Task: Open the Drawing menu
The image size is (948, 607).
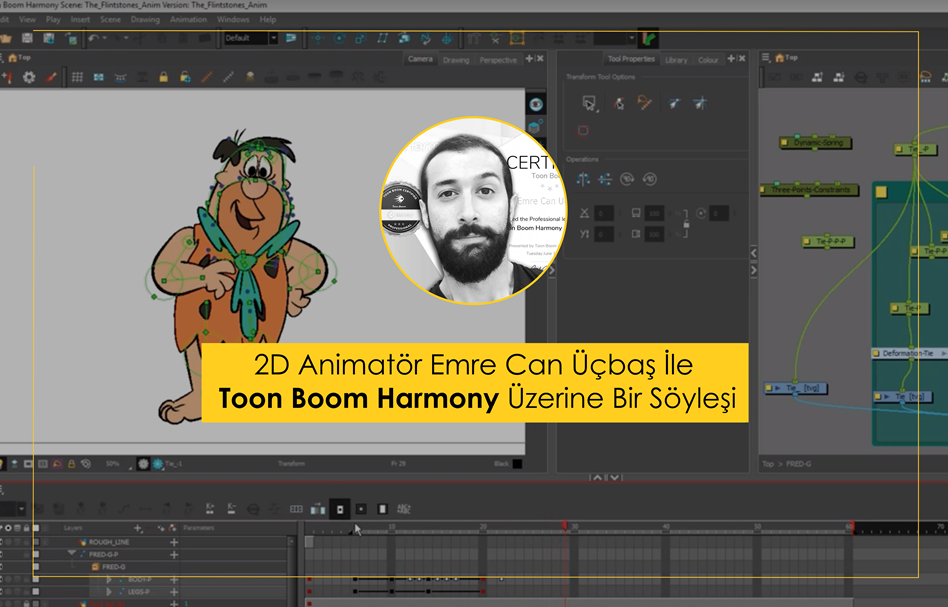Action: coord(145,19)
